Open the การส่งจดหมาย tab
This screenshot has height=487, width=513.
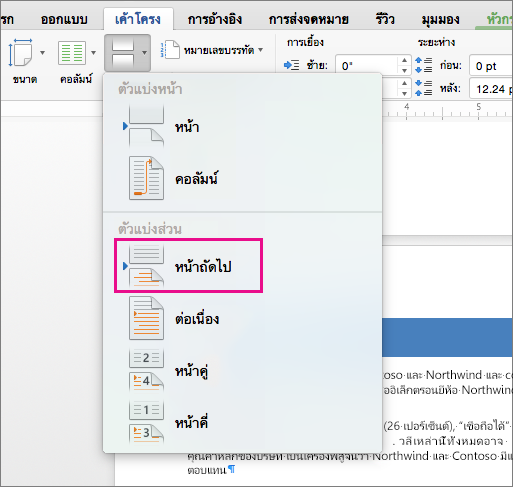[x=309, y=19]
